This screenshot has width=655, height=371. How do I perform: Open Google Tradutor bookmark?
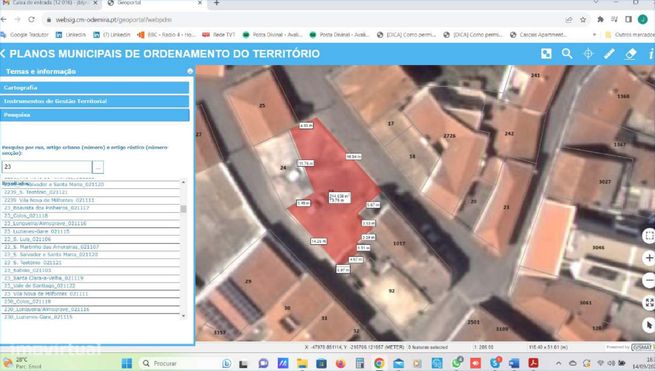(25, 35)
